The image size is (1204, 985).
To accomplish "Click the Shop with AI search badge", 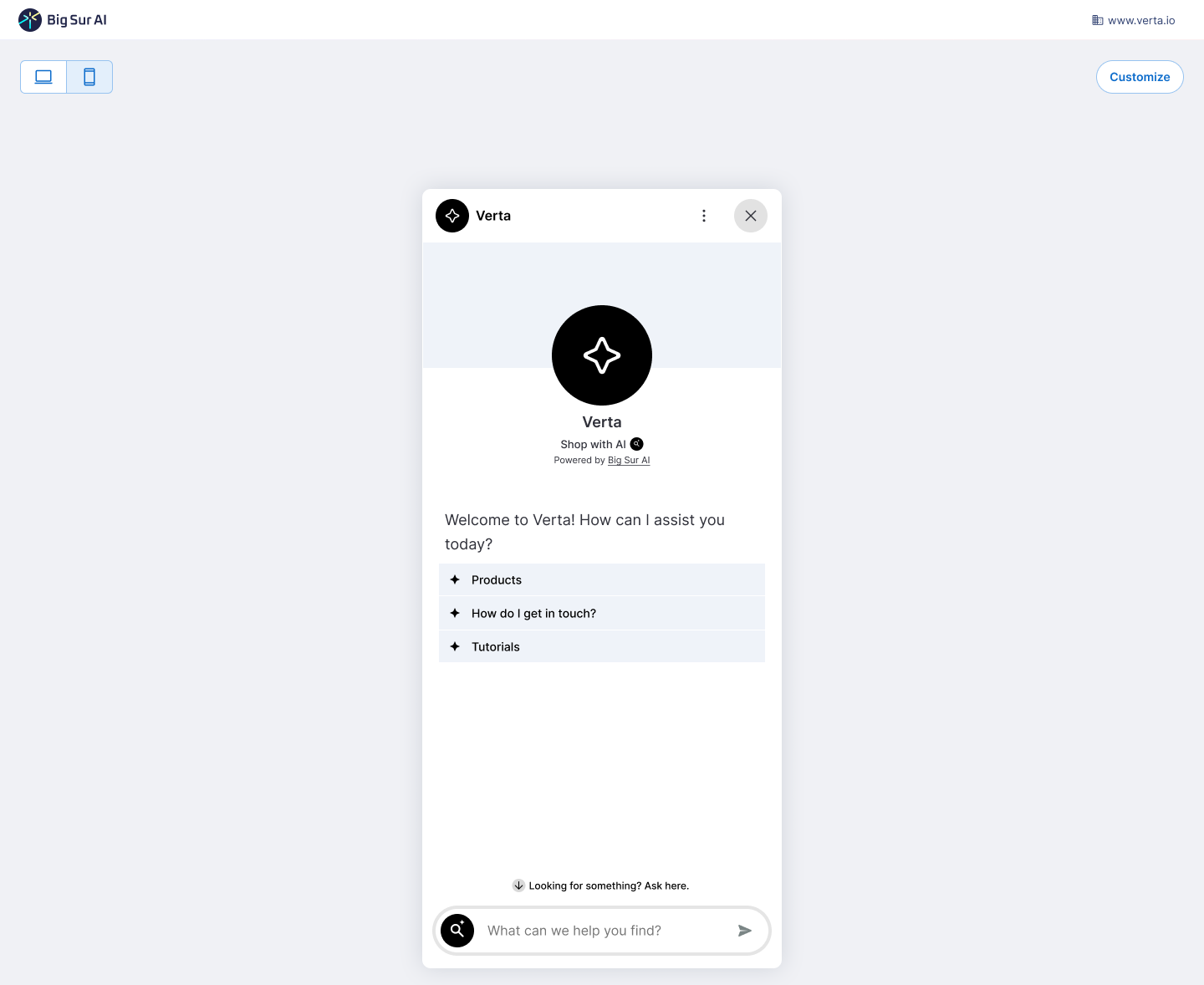I will point(637,444).
